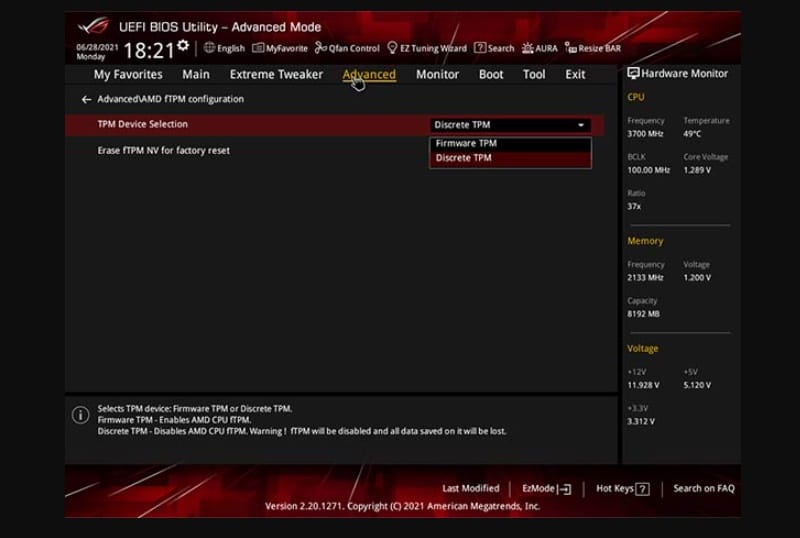Click the Core Voltage value 1.289 V

pos(697,170)
